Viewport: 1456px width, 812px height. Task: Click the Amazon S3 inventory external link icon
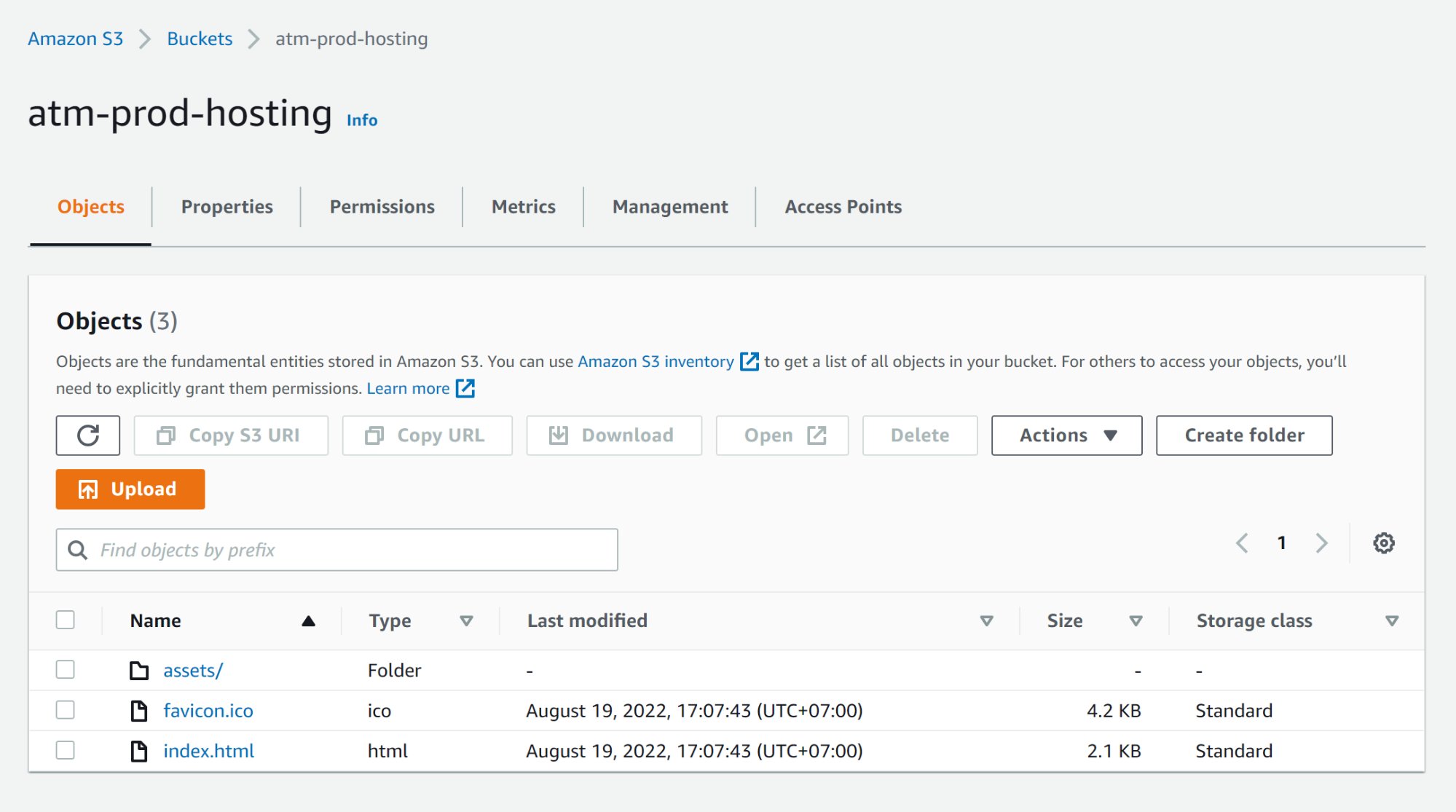point(749,361)
